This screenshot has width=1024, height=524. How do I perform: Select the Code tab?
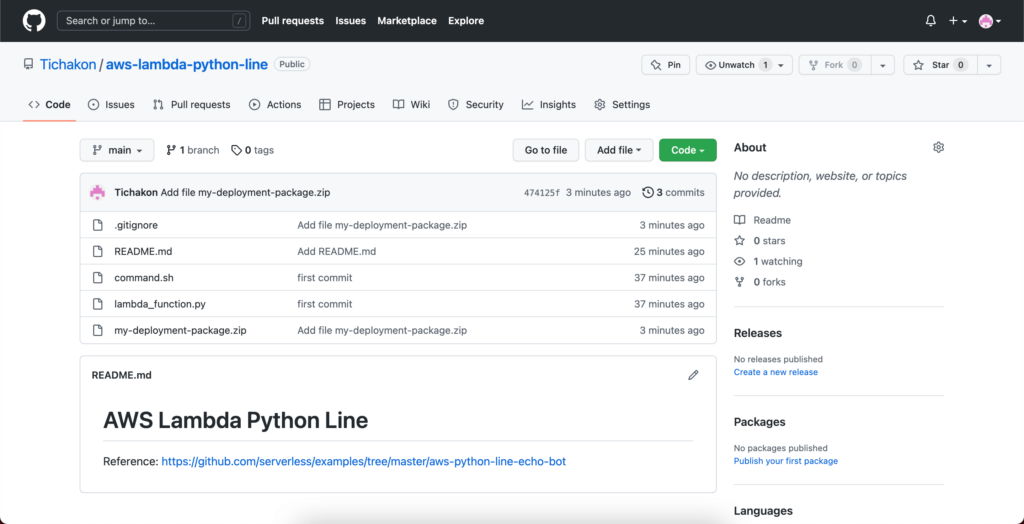tap(50, 105)
